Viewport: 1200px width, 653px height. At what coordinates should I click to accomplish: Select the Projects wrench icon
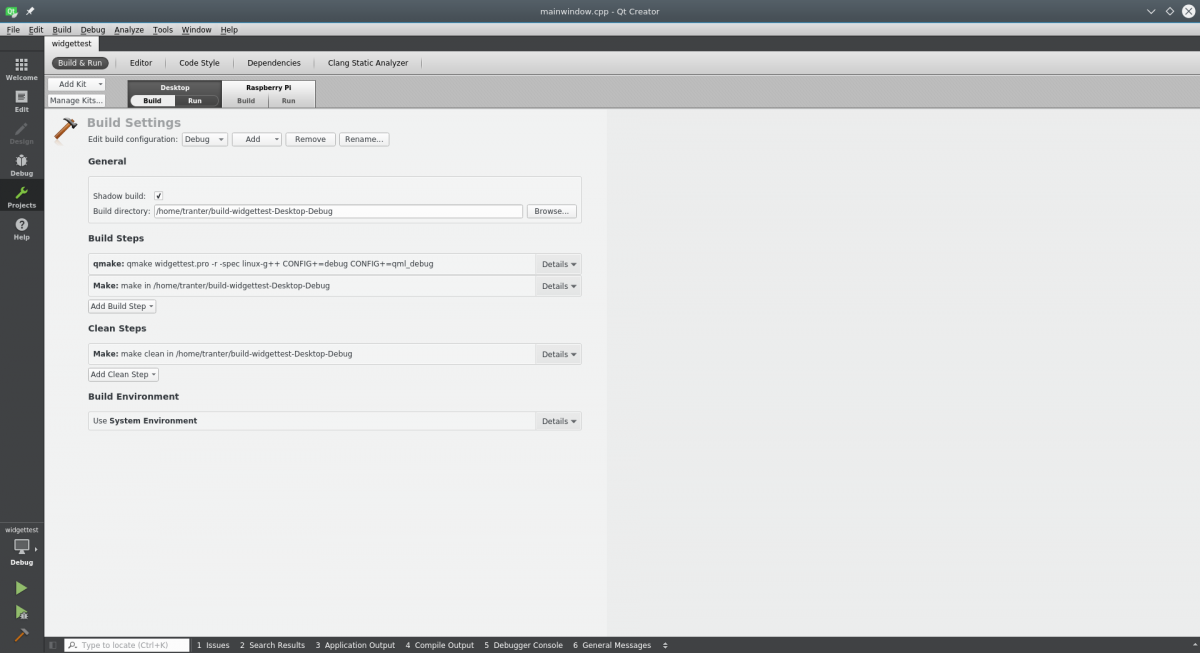[21, 196]
